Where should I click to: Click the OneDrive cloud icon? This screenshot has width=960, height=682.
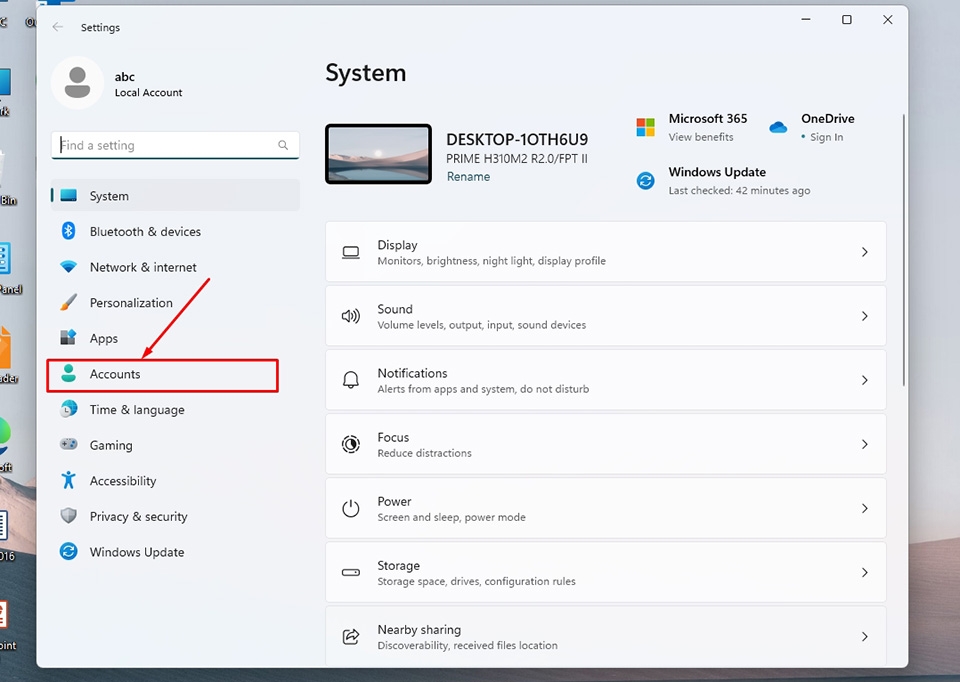(x=778, y=127)
